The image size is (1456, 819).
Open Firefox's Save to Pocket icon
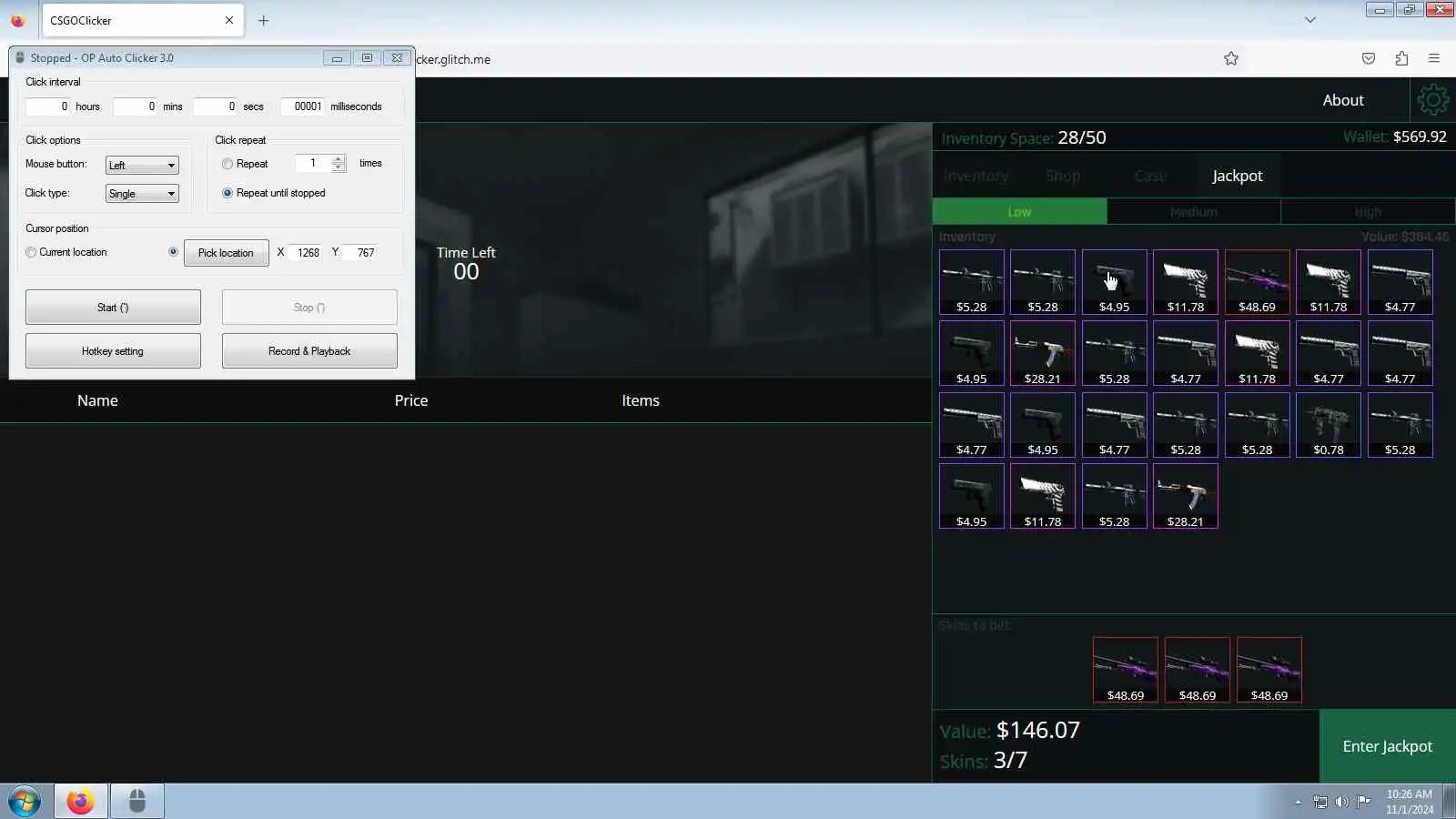[x=1369, y=59]
